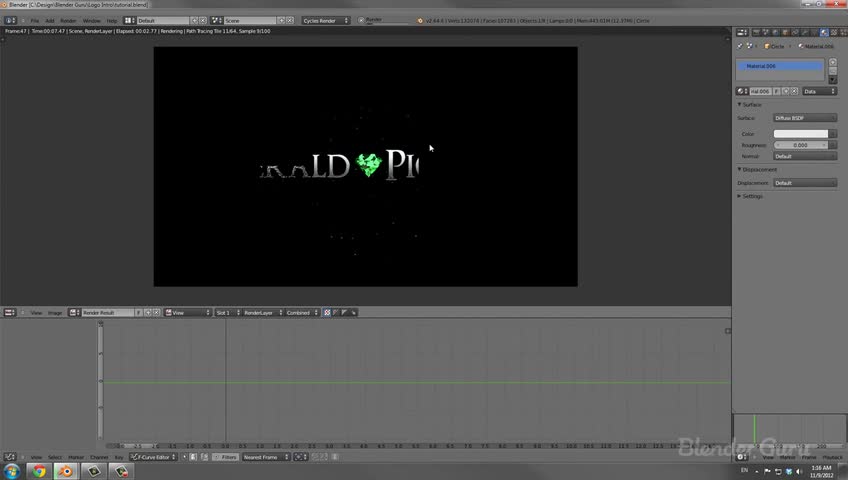Add a new scene with plus icon
848x480 pixels.
(x=281, y=21)
